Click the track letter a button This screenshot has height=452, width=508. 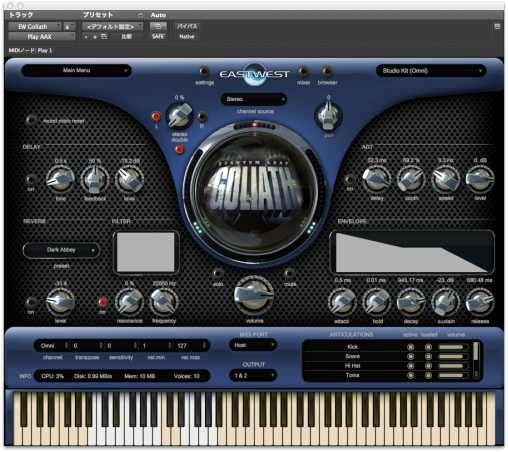click(69, 26)
